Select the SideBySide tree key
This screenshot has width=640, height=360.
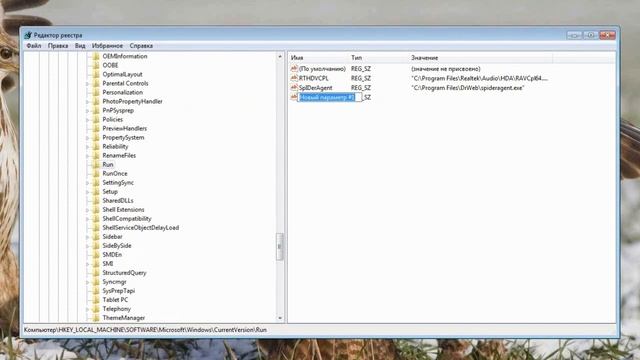coord(117,246)
